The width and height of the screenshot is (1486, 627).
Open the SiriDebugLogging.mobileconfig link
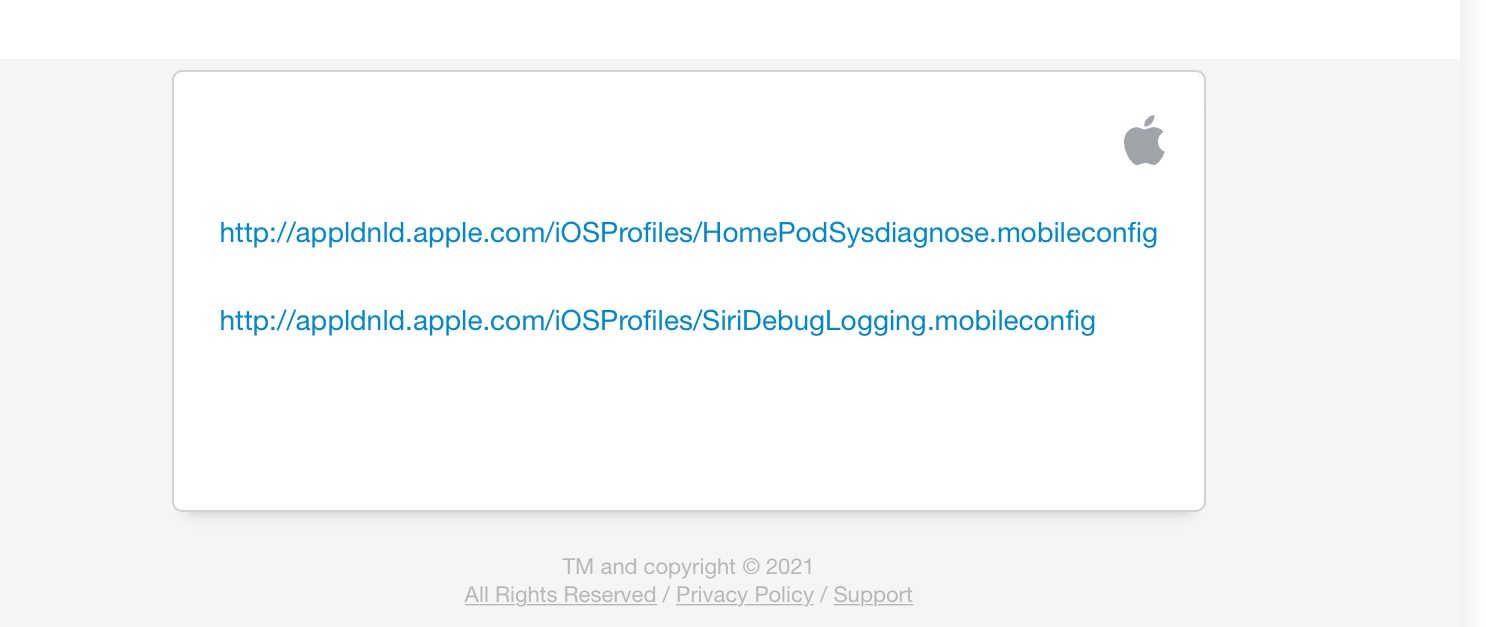[x=657, y=321]
